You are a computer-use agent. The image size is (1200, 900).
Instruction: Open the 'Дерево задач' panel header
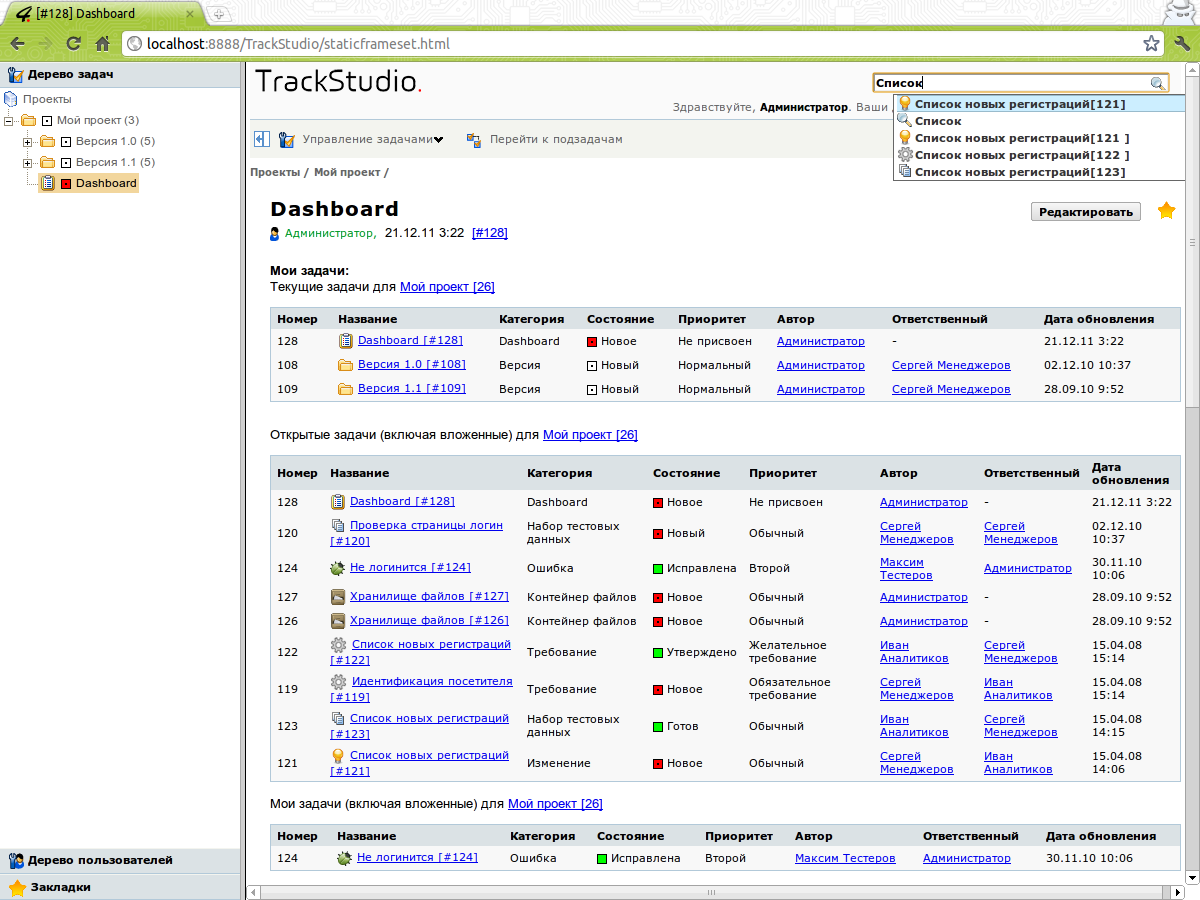pyautogui.click(x=121, y=74)
